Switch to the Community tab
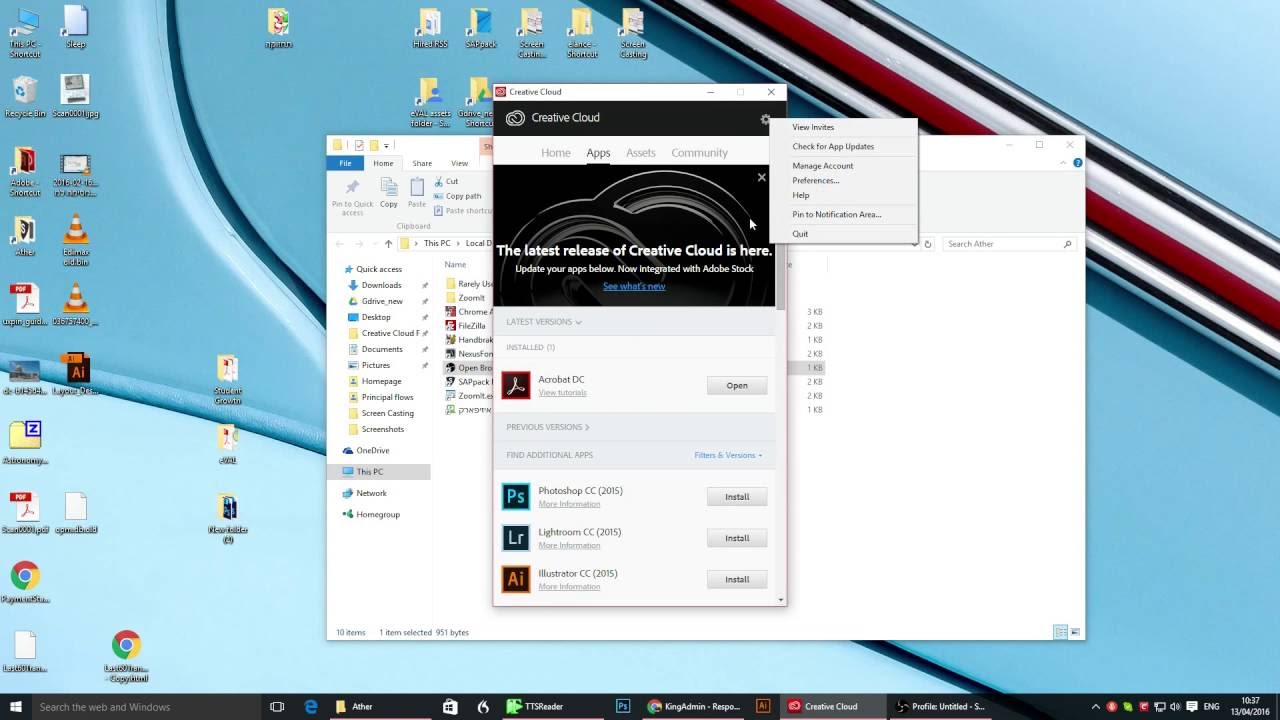Image resolution: width=1280 pixels, height=720 pixels. click(699, 153)
